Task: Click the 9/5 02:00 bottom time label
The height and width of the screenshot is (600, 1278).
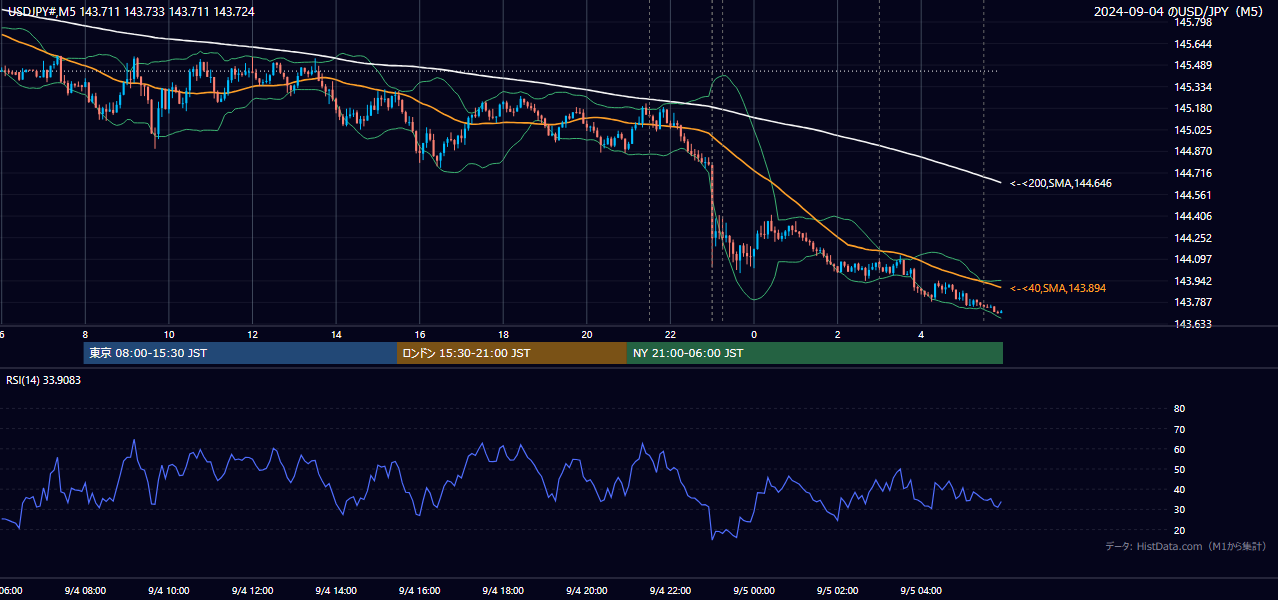Action: tap(838, 591)
